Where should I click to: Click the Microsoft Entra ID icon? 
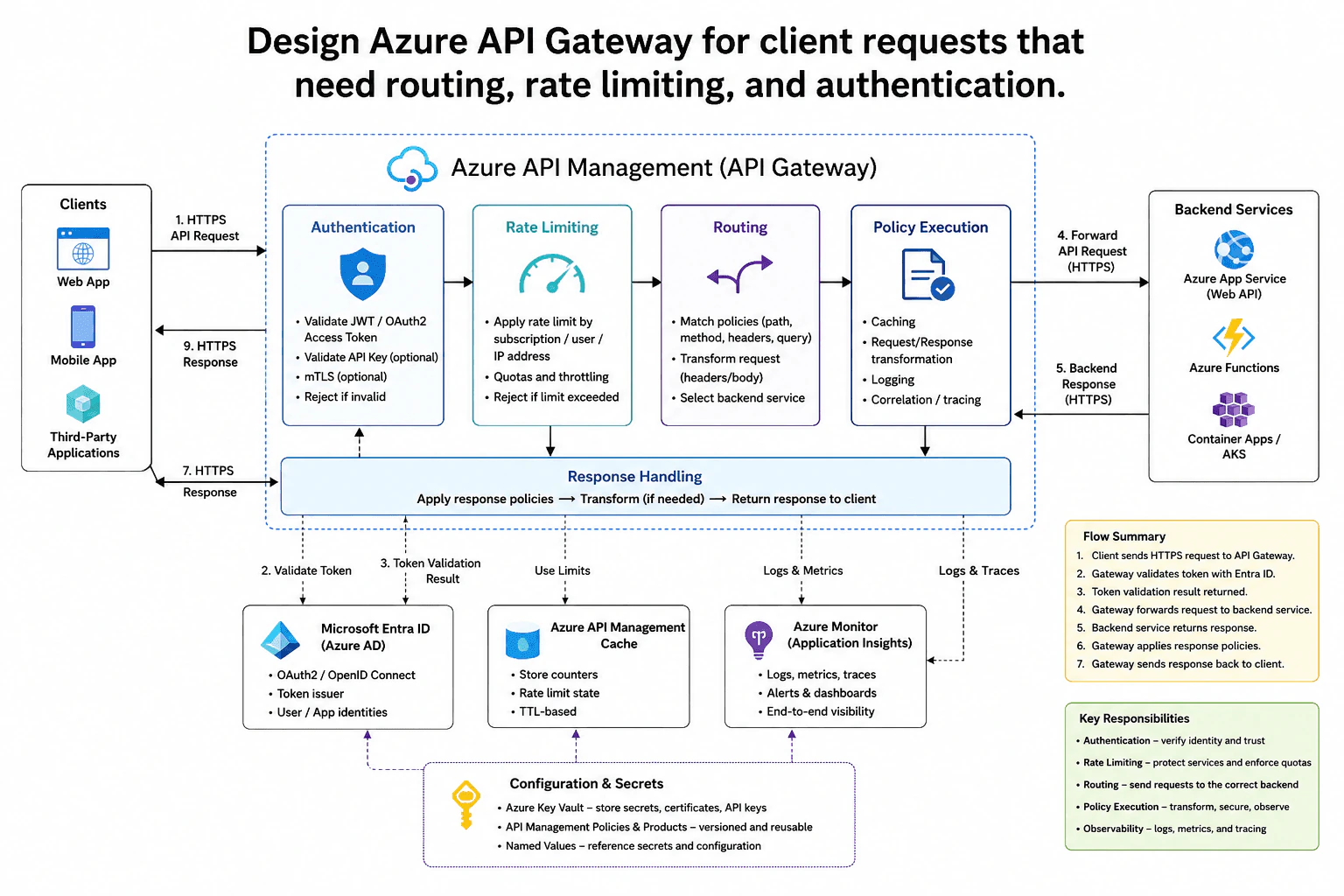coord(281,640)
